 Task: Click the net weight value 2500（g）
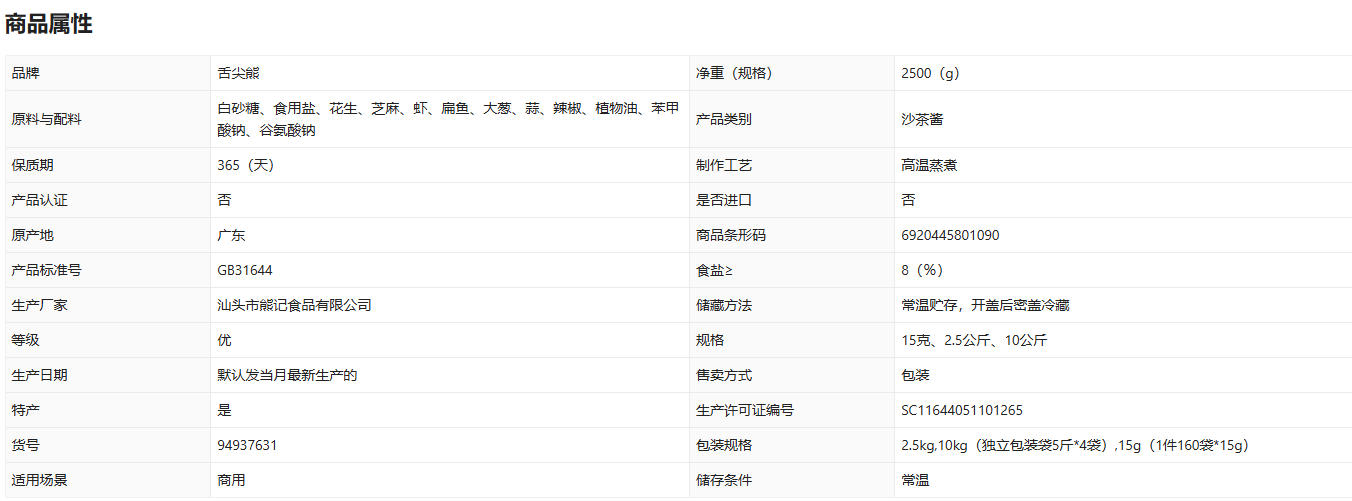[930, 73]
